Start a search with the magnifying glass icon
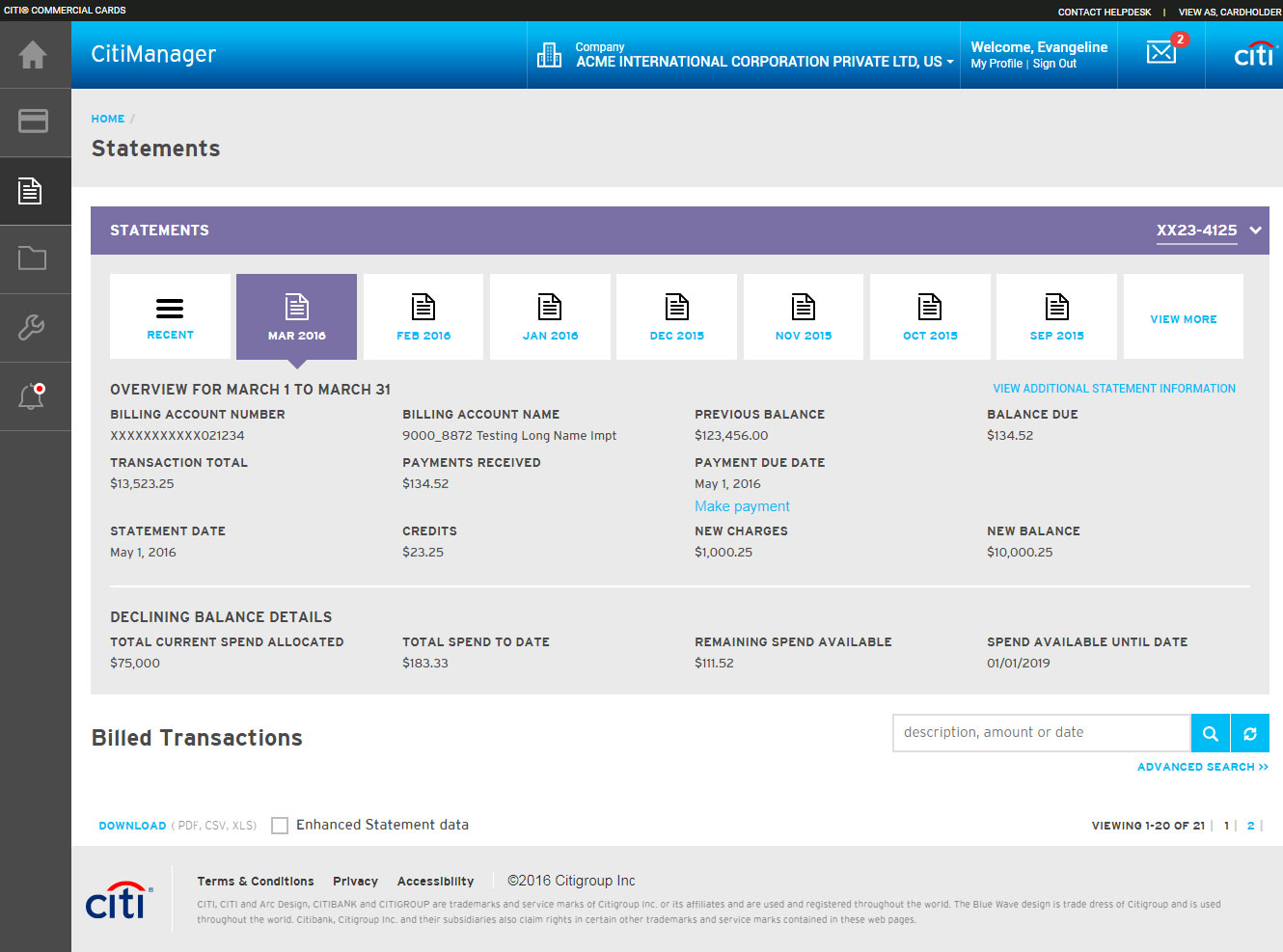1283x952 pixels. (x=1210, y=733)
